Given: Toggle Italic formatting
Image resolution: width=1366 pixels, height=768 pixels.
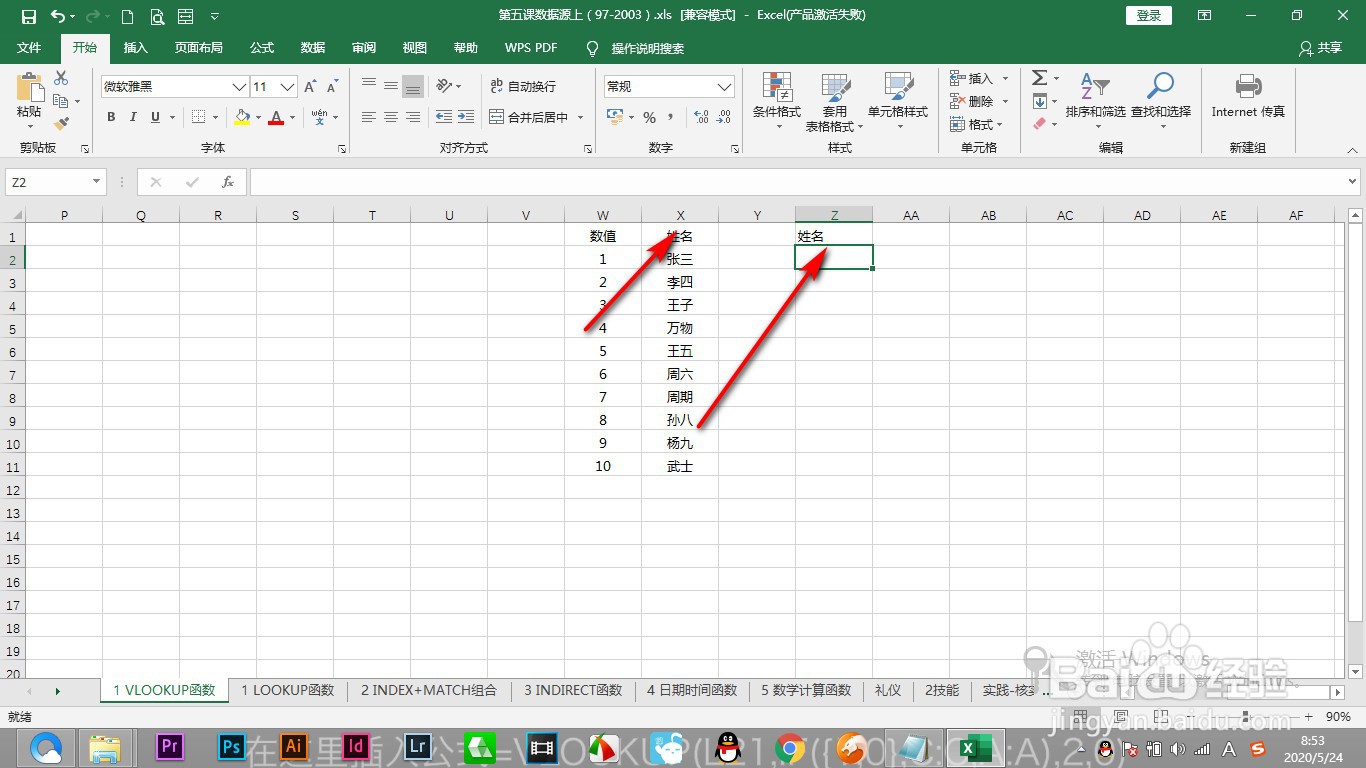Looking at the screenshot, I should coord(133,117).
